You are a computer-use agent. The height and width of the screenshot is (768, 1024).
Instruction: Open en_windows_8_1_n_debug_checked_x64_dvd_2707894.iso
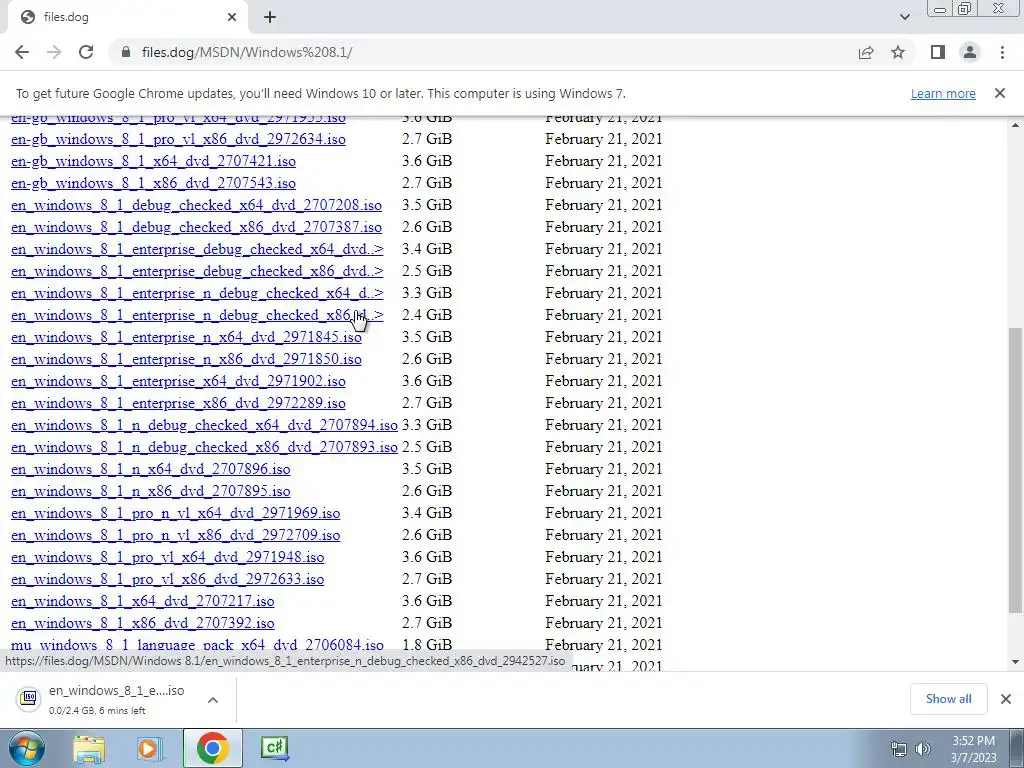point(204,425)
